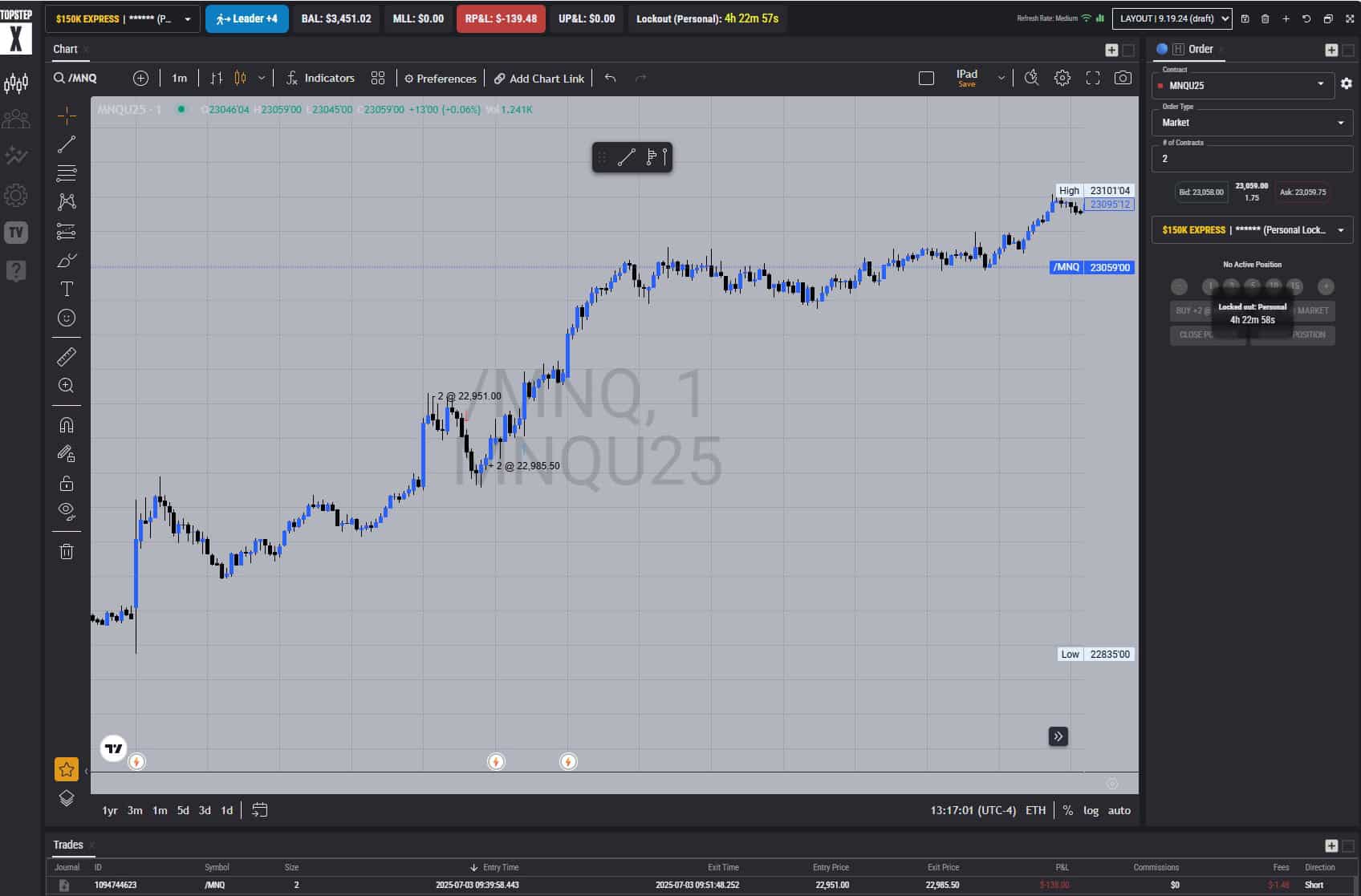Toggle auto scale mode
This screenshot has height=896, width=1361.
(1119, 810)
